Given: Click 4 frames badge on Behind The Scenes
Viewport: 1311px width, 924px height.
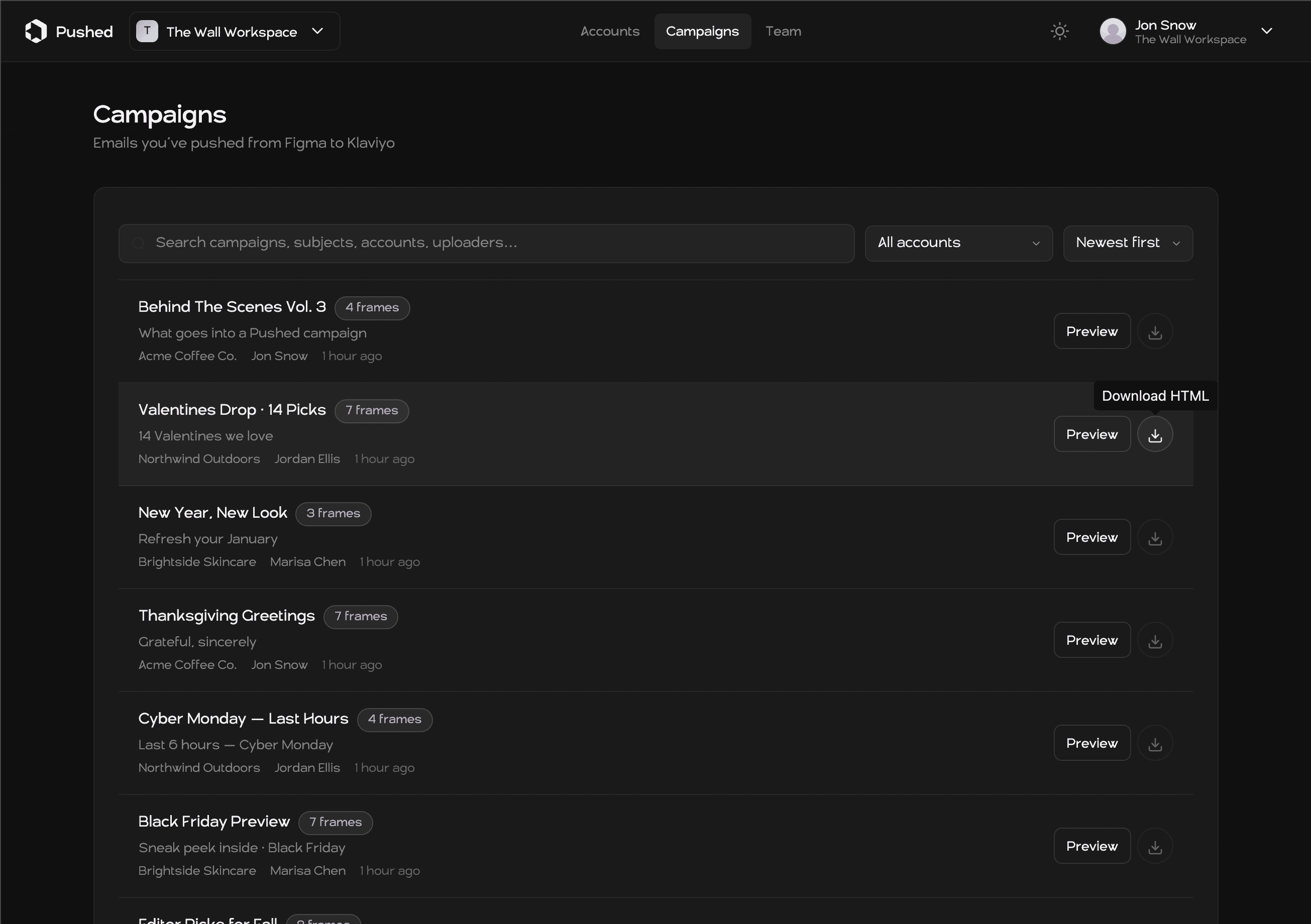Looking at the screenshot, I should (372, 308).
